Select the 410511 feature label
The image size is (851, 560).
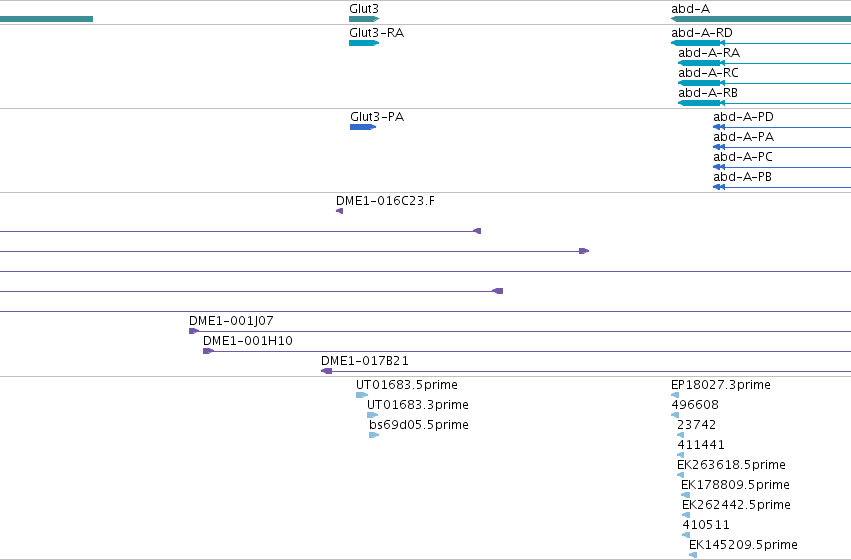(x=706, y=525)
